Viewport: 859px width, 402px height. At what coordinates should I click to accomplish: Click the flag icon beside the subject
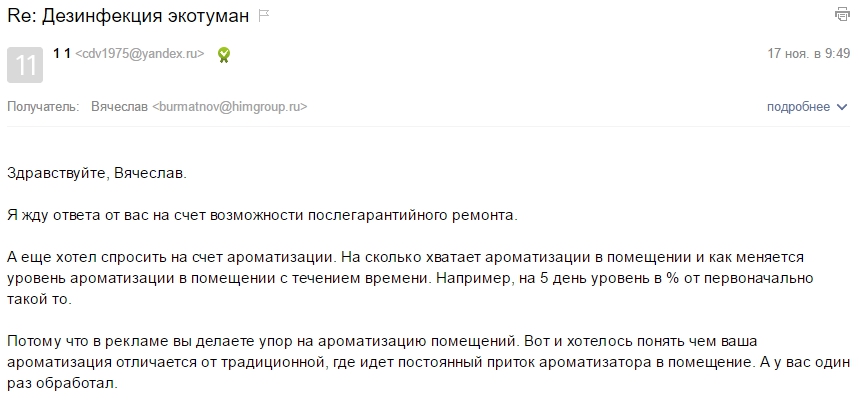264,16
